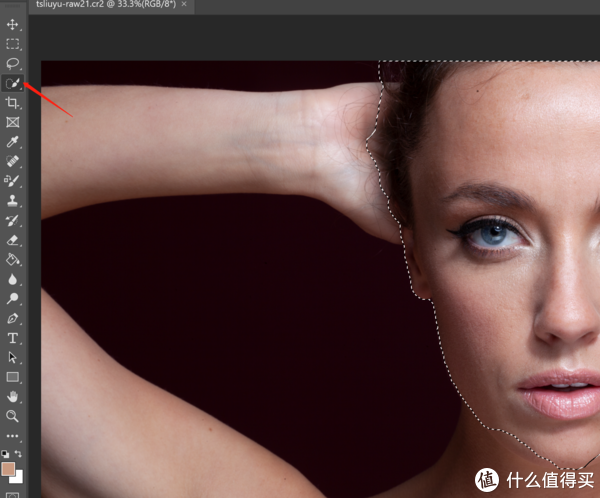Viewport: 600px width, 498px height.
Task: Select the Clone Stamp tool
Action: (12, 201)
